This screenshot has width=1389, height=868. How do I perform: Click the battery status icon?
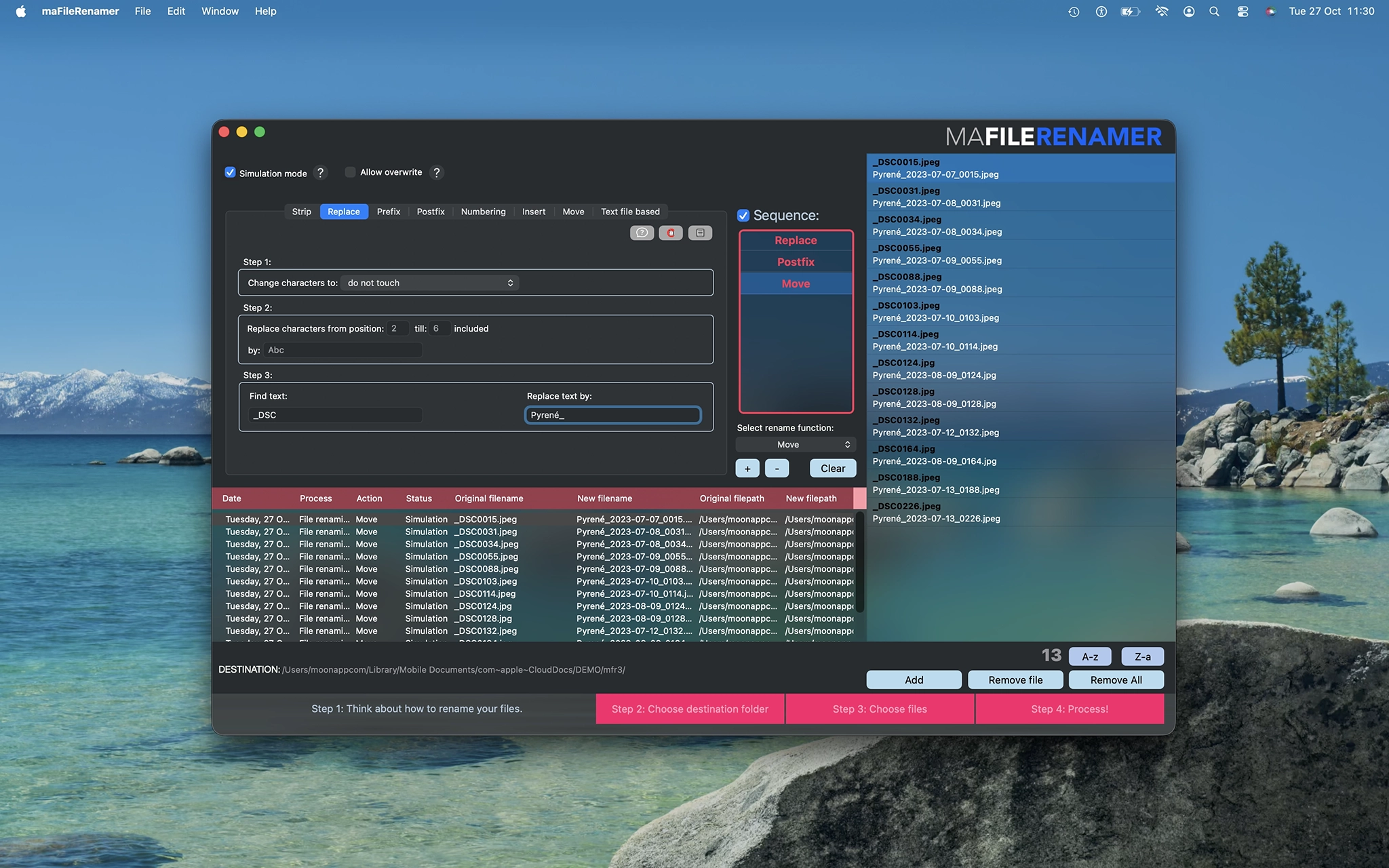pyautogui.click(x=1131, y=12)
